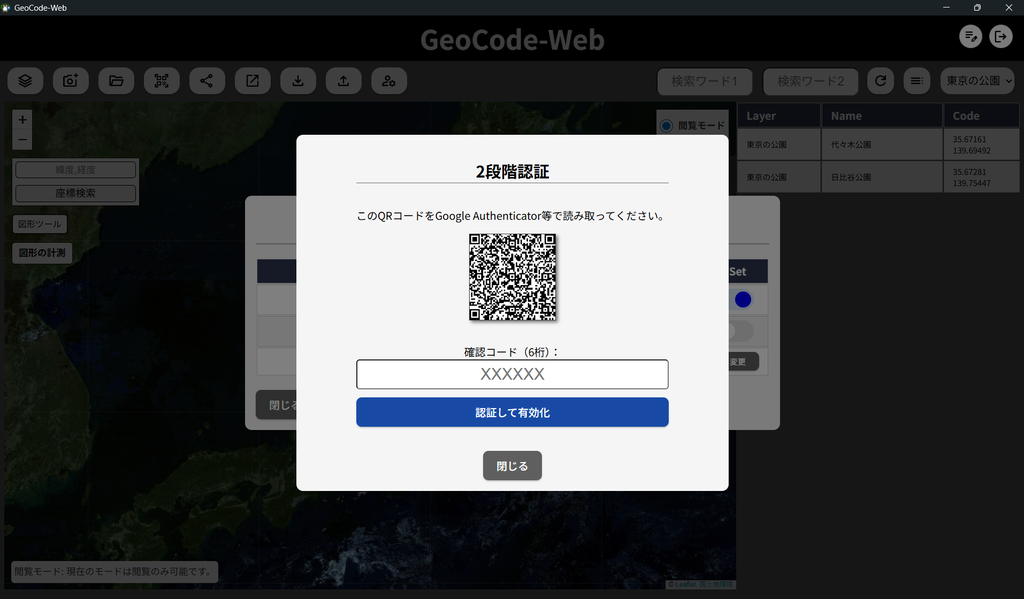
Task: Click the Code column header
Action: (981, 116)
